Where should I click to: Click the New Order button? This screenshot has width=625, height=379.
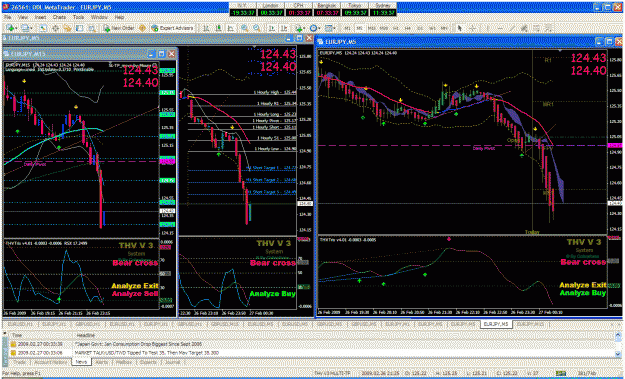pos(118,28)
